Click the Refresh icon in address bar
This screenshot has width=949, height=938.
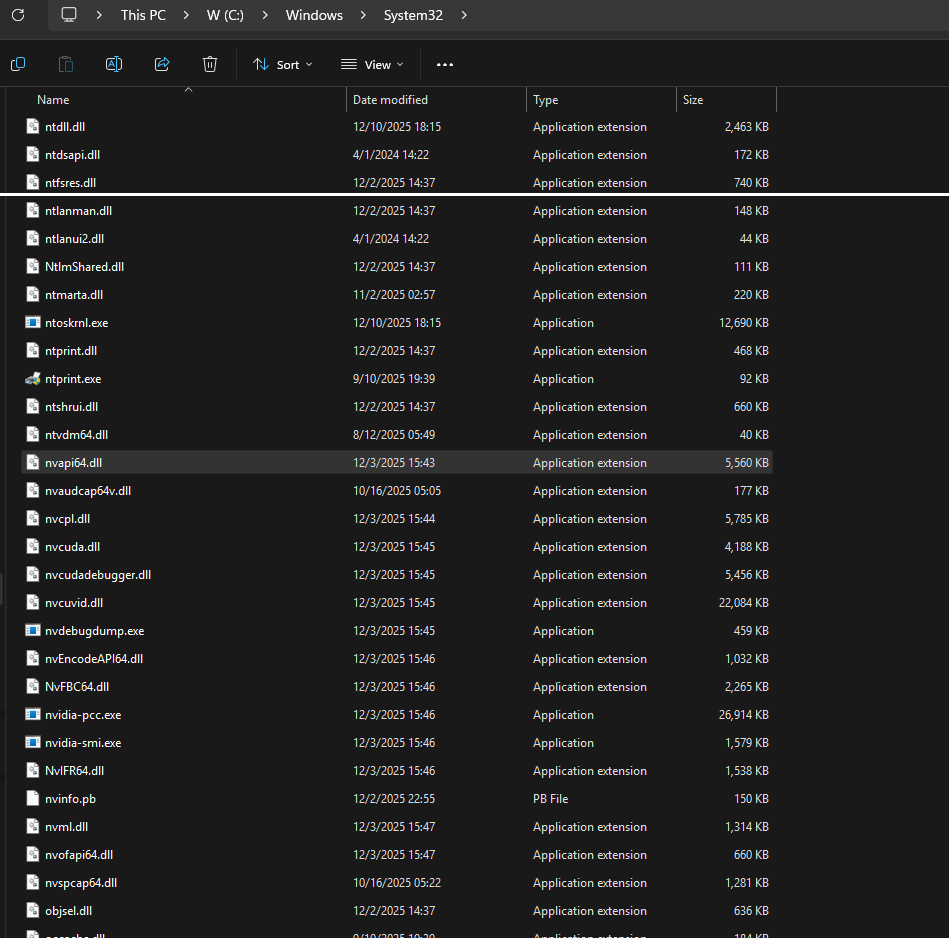(x=18, y=15)
